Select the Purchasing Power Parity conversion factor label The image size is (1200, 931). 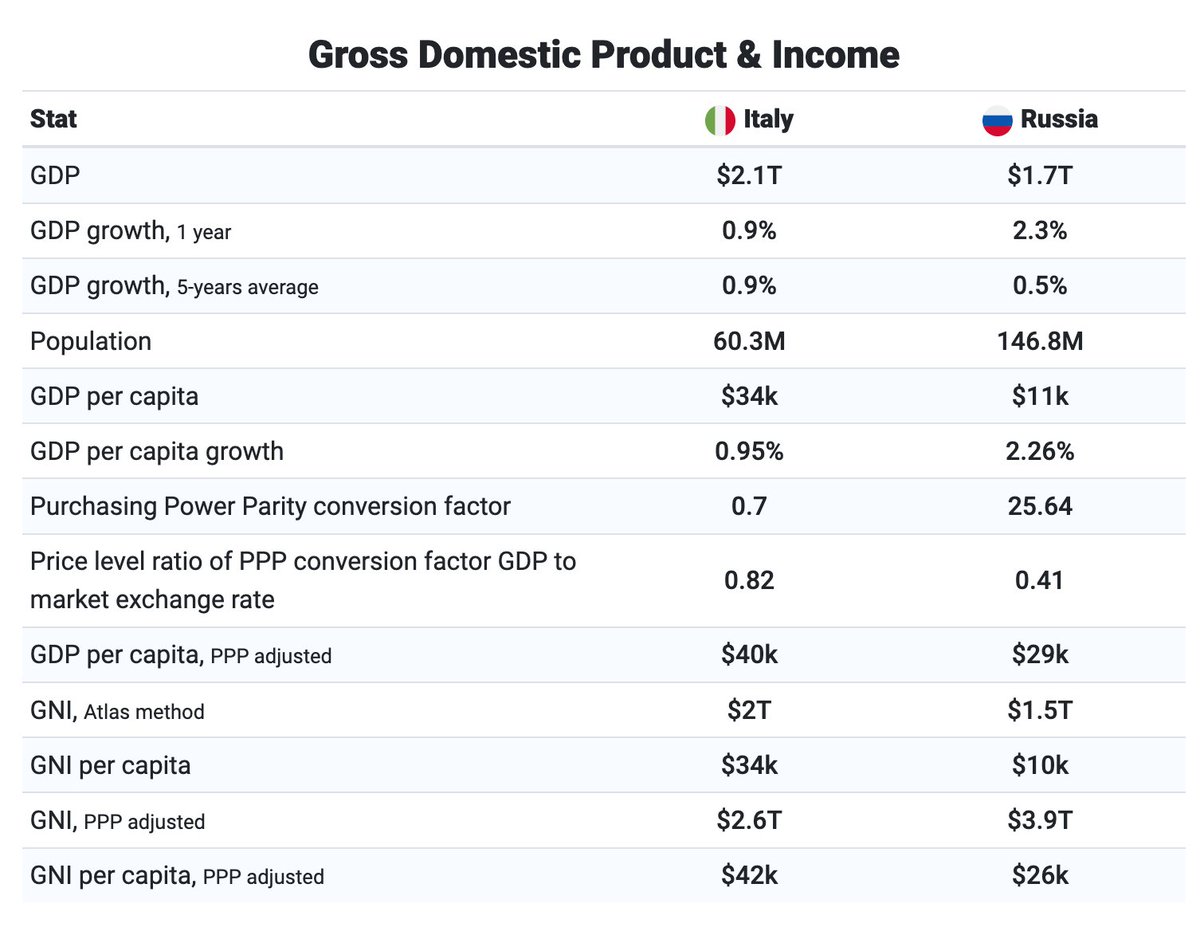coord(270,506)
